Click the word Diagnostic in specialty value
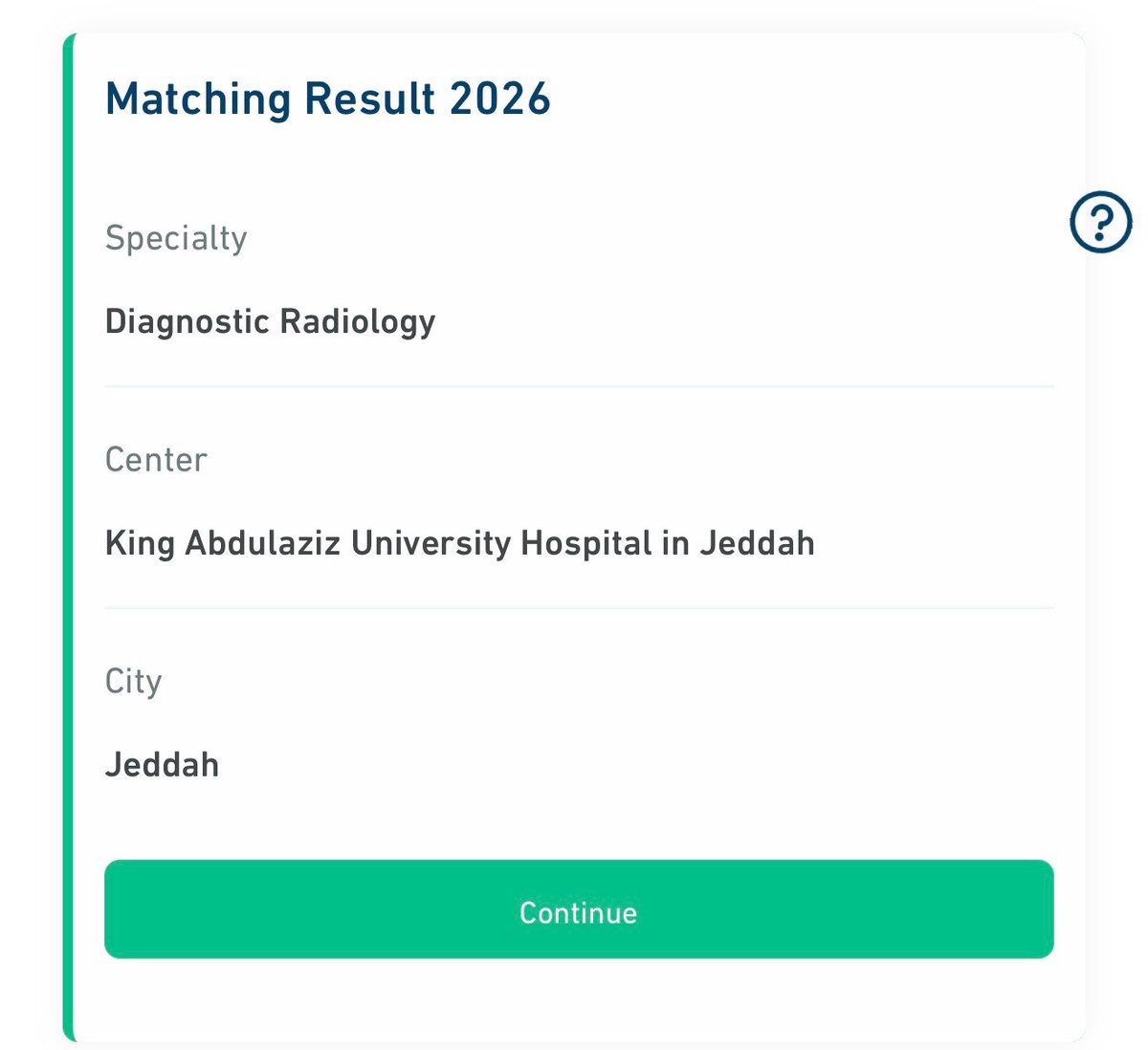 tap(187, 322)
